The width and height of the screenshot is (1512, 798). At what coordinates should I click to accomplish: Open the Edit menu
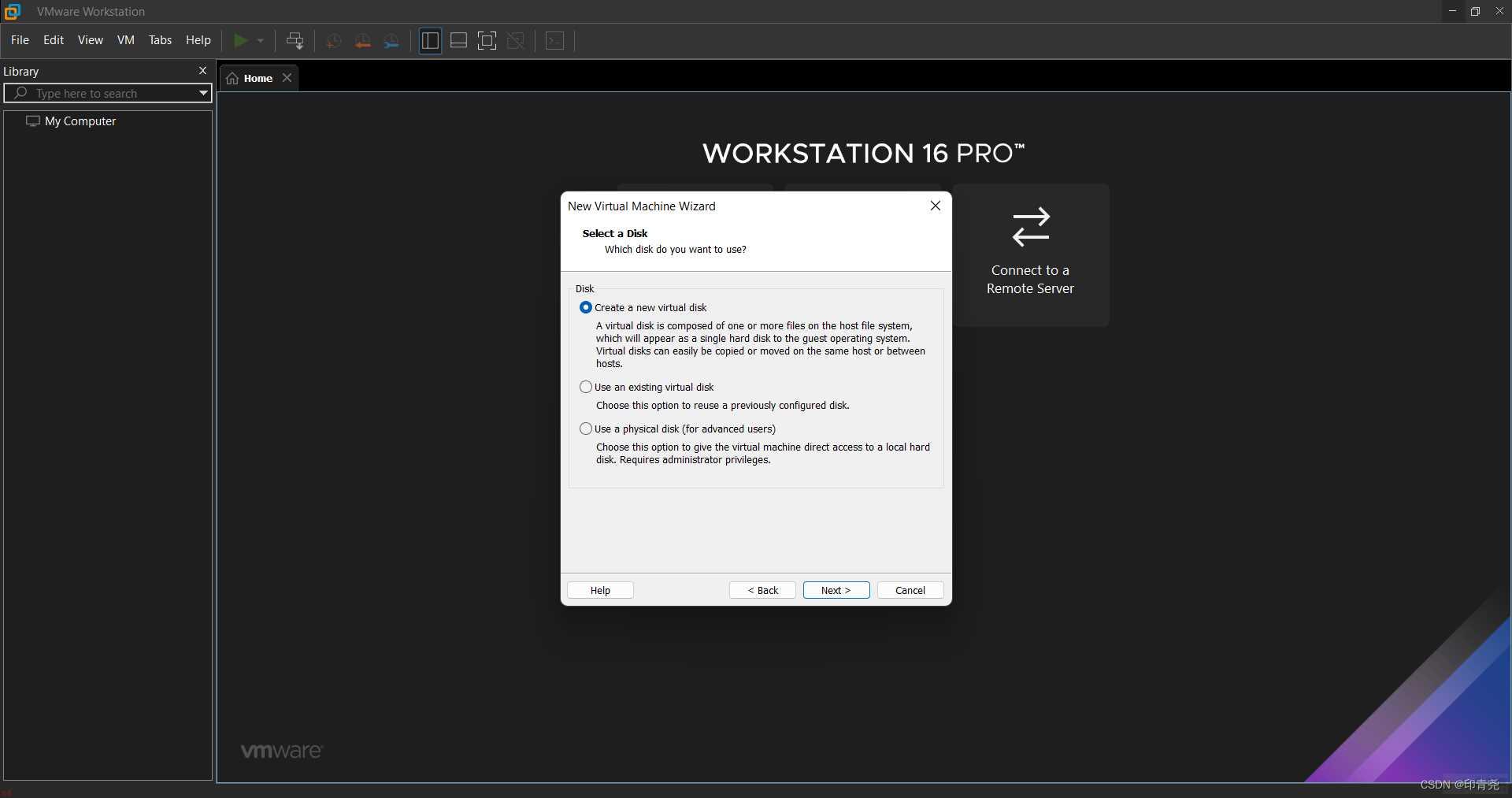pyautogui.click(x=54, y=40)
